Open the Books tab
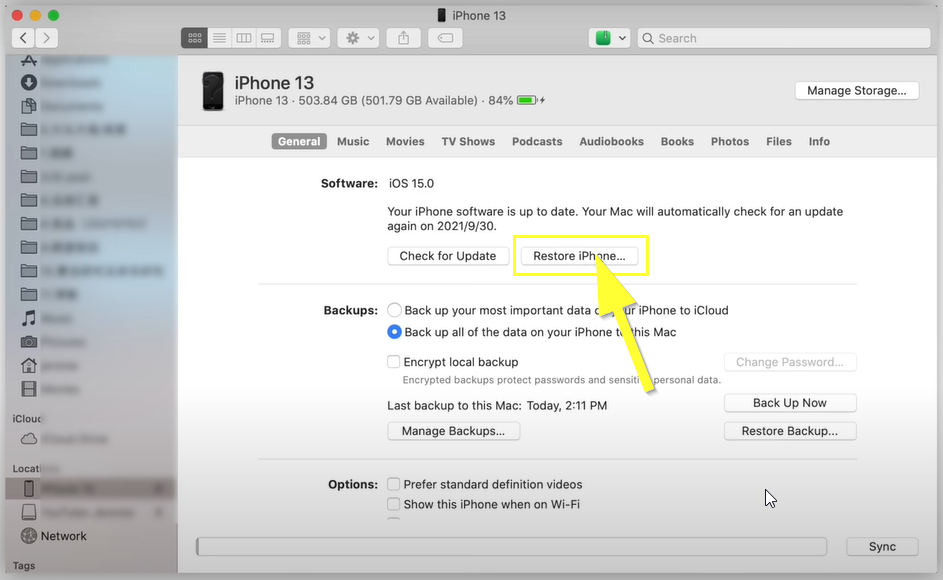The width and height of the screenshot is (943, 580). (677, 141)
